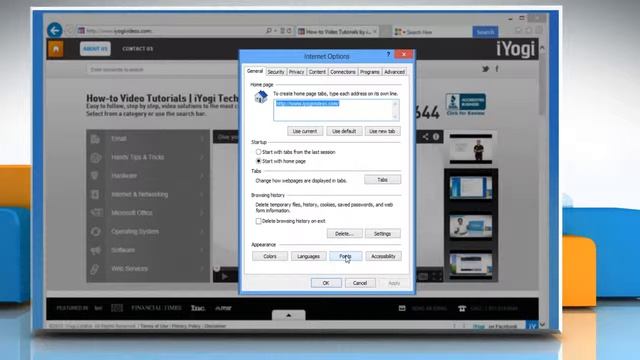The image size is (640, 360).
Task: Click the Operating System category icon
Action: 96,231
